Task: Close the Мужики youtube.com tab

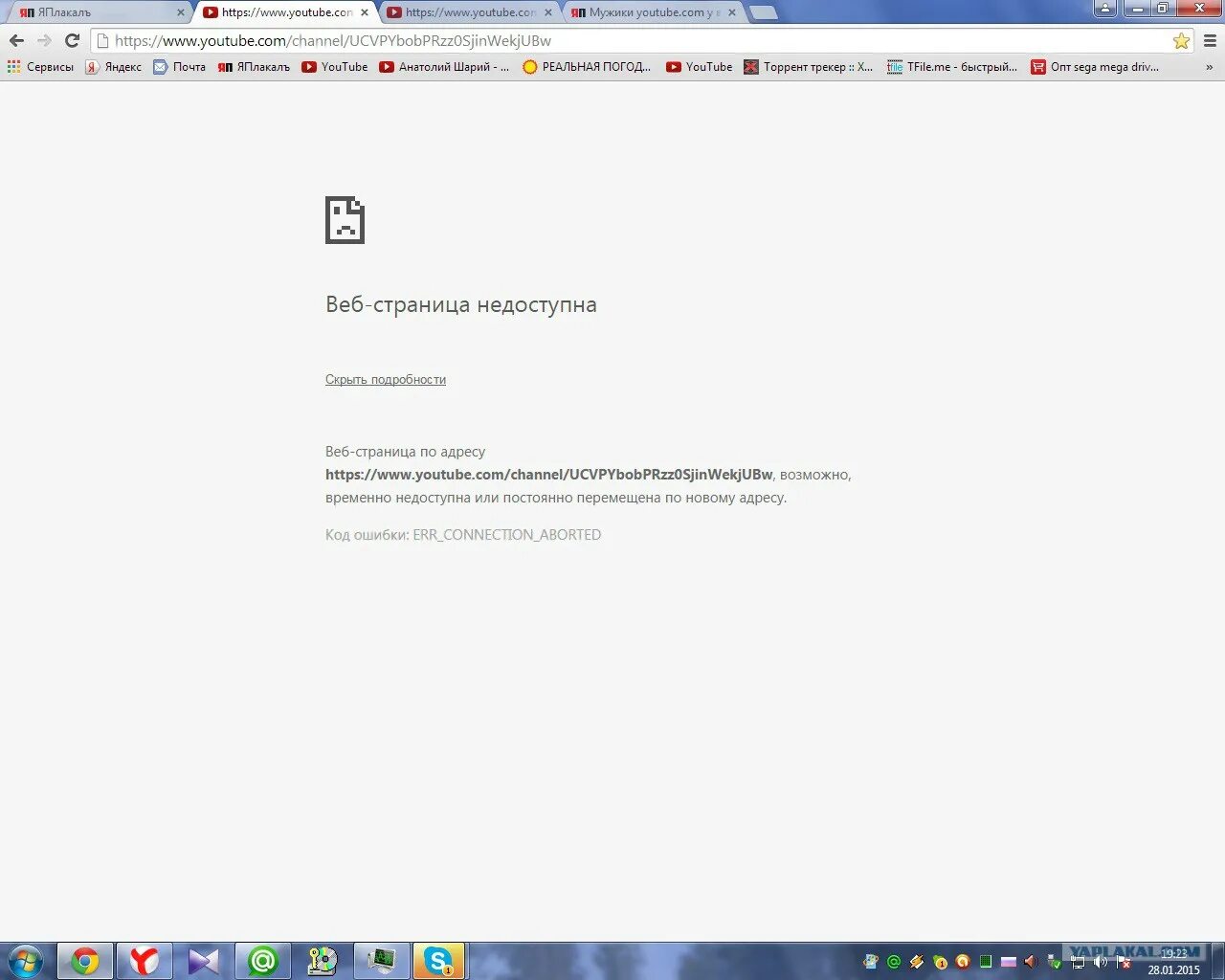Action: (732, 12)
